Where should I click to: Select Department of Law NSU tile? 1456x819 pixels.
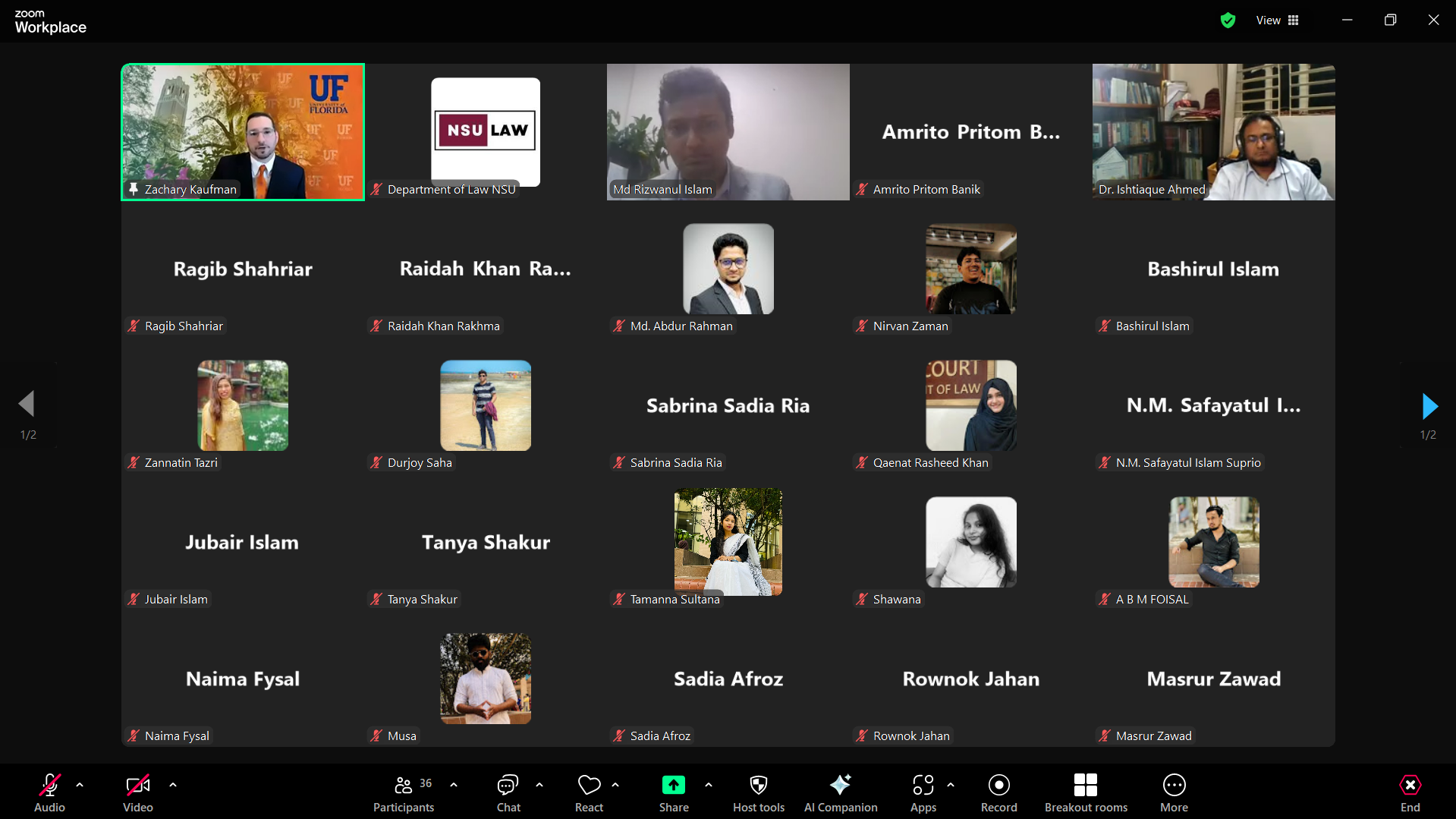click(486, 132)
